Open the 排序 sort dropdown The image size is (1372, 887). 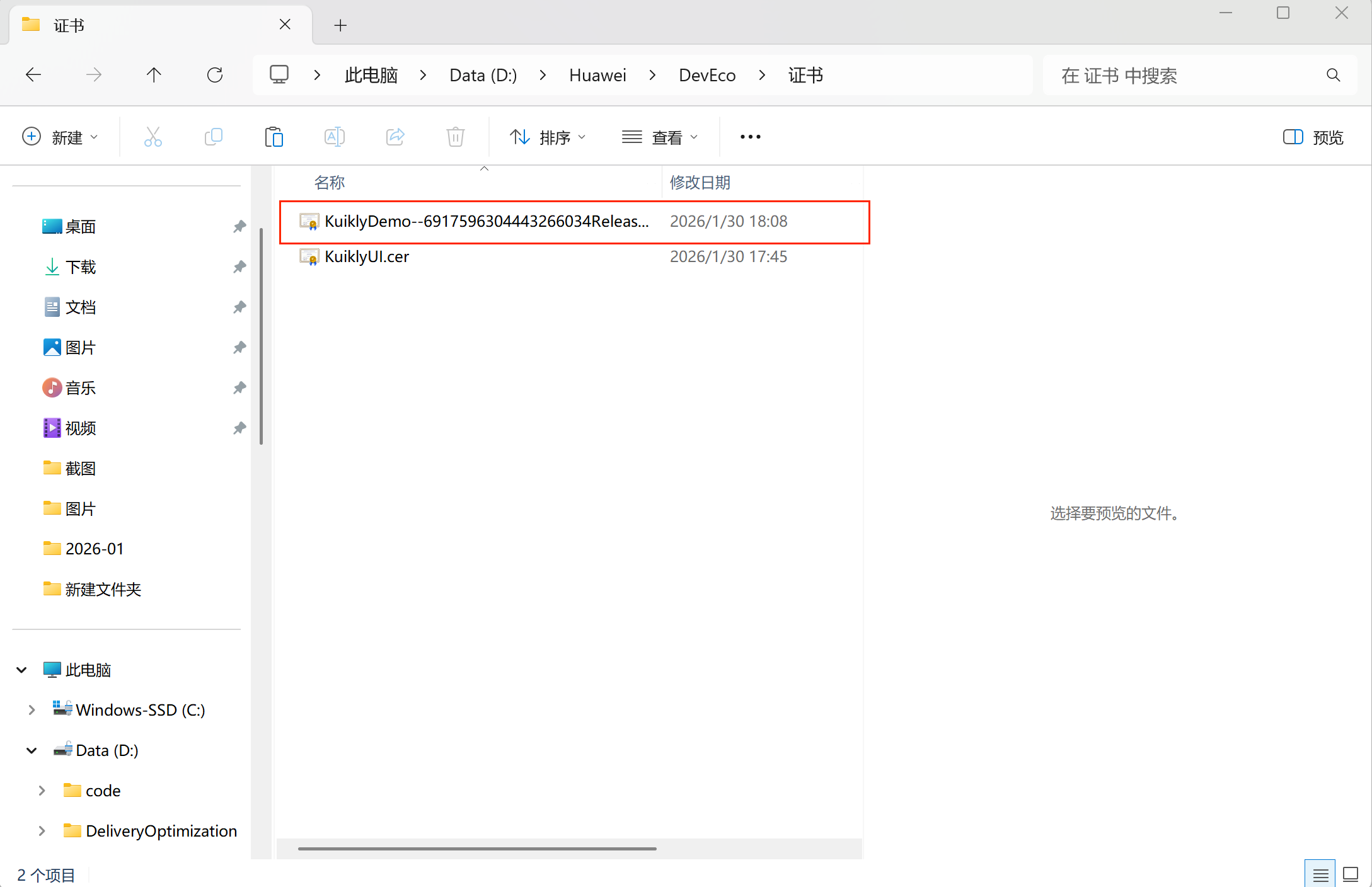click(548, 137)
